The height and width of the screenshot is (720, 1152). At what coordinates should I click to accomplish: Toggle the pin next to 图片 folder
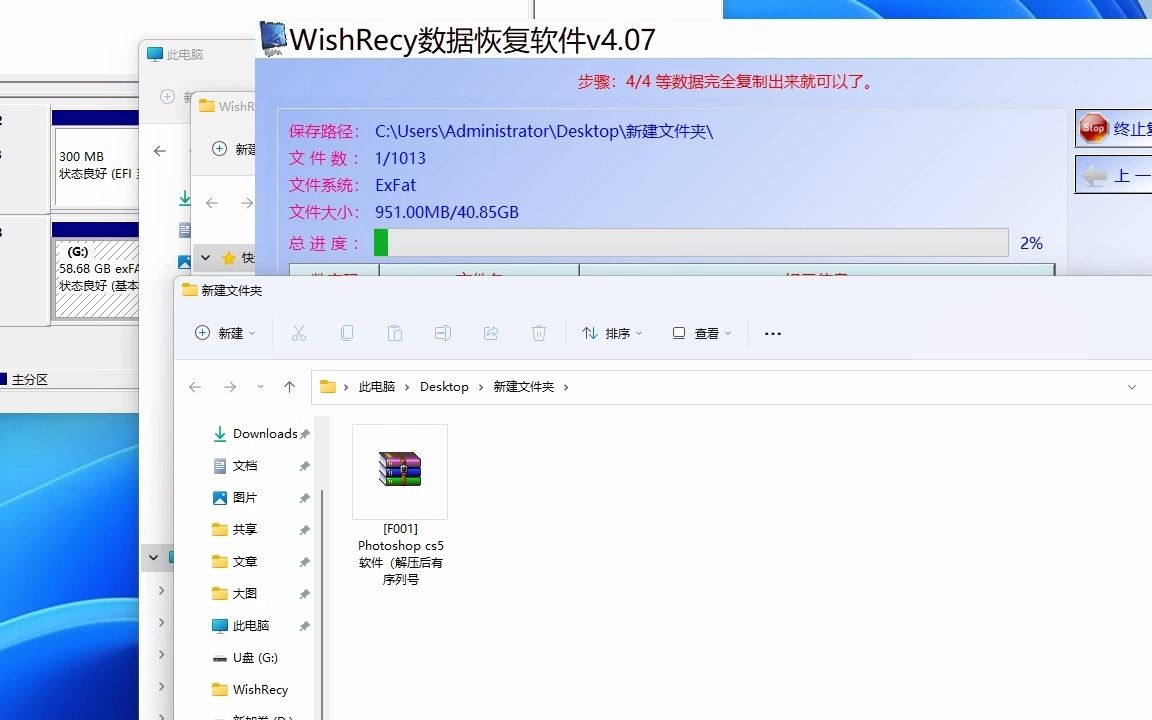(303, 497)
